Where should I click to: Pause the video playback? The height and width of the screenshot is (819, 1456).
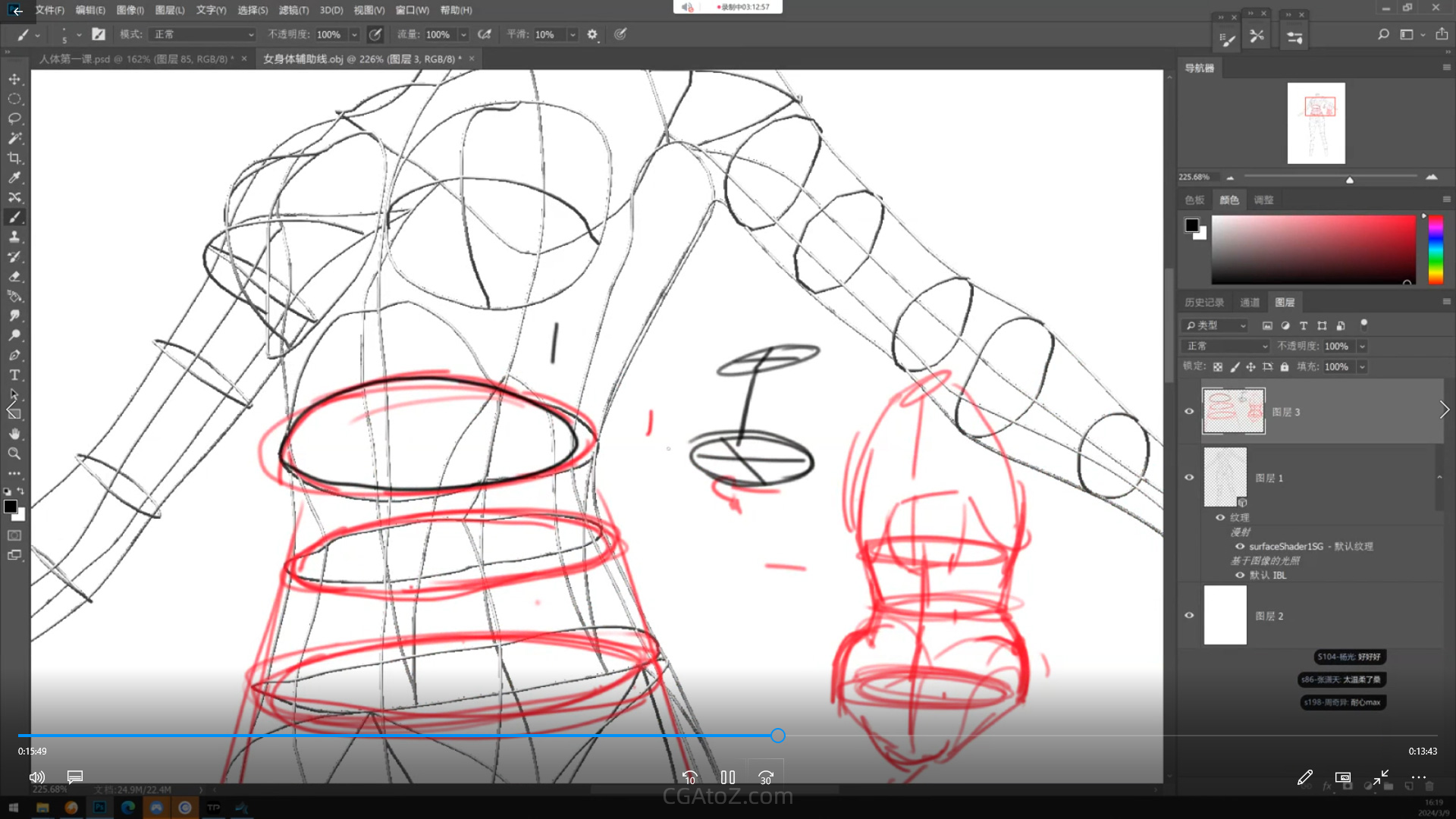tap(727, 777)
